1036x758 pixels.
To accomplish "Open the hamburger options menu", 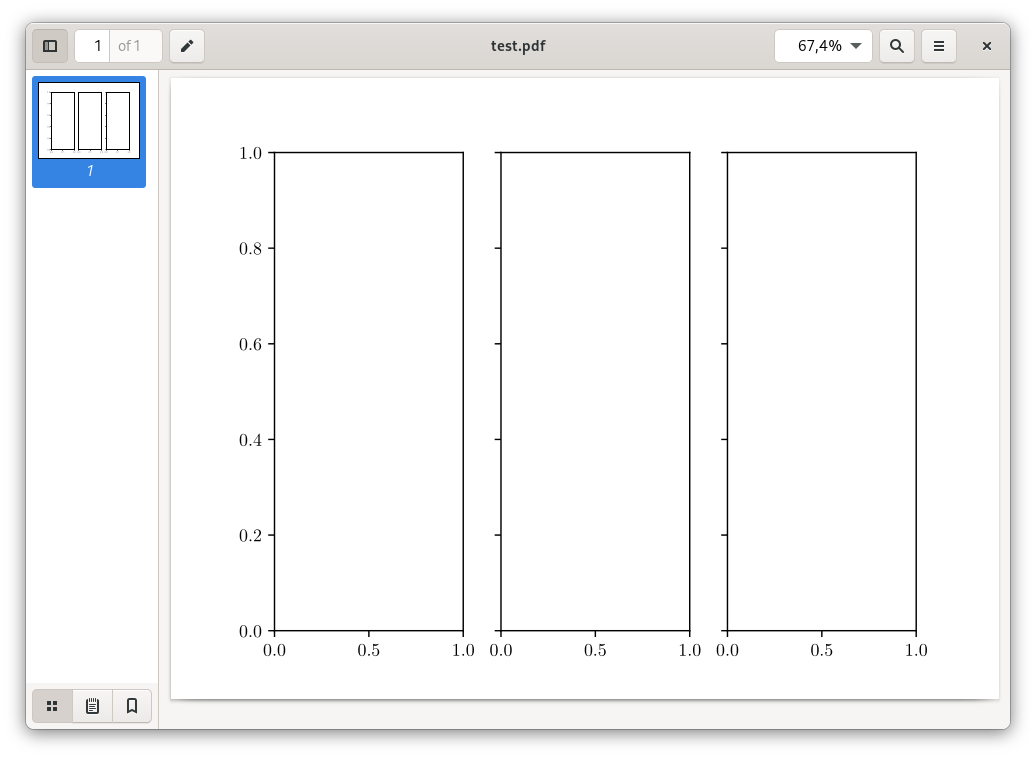I will [x=938, y=45].
